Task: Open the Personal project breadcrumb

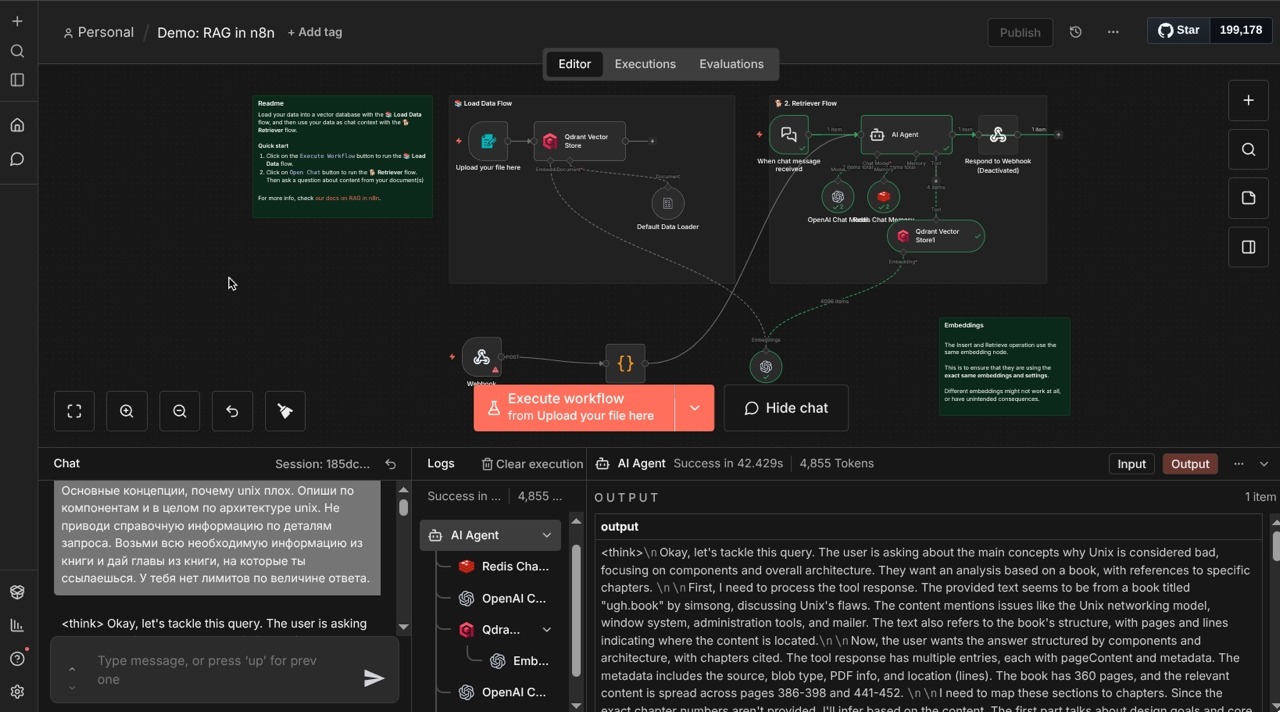Action: [98, 32]
